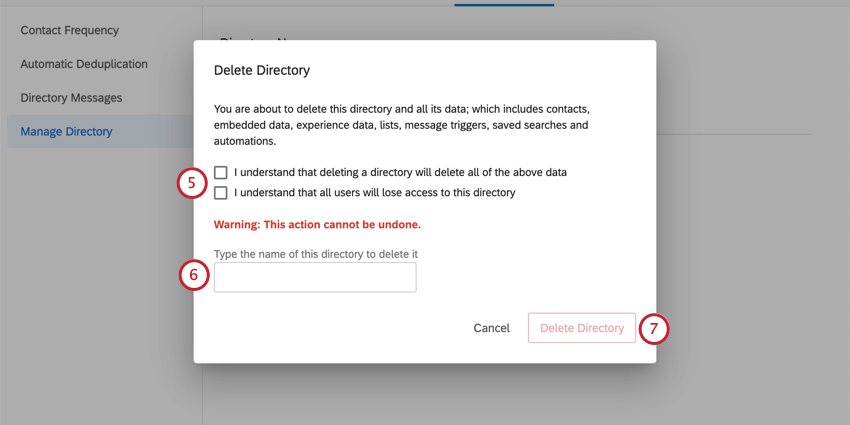Image resolution: width=850 pixels, height=425 pixels.
Task: Click the blue-underlined active tab at the top
Action: pyautogui.click(x=504, y=3)
